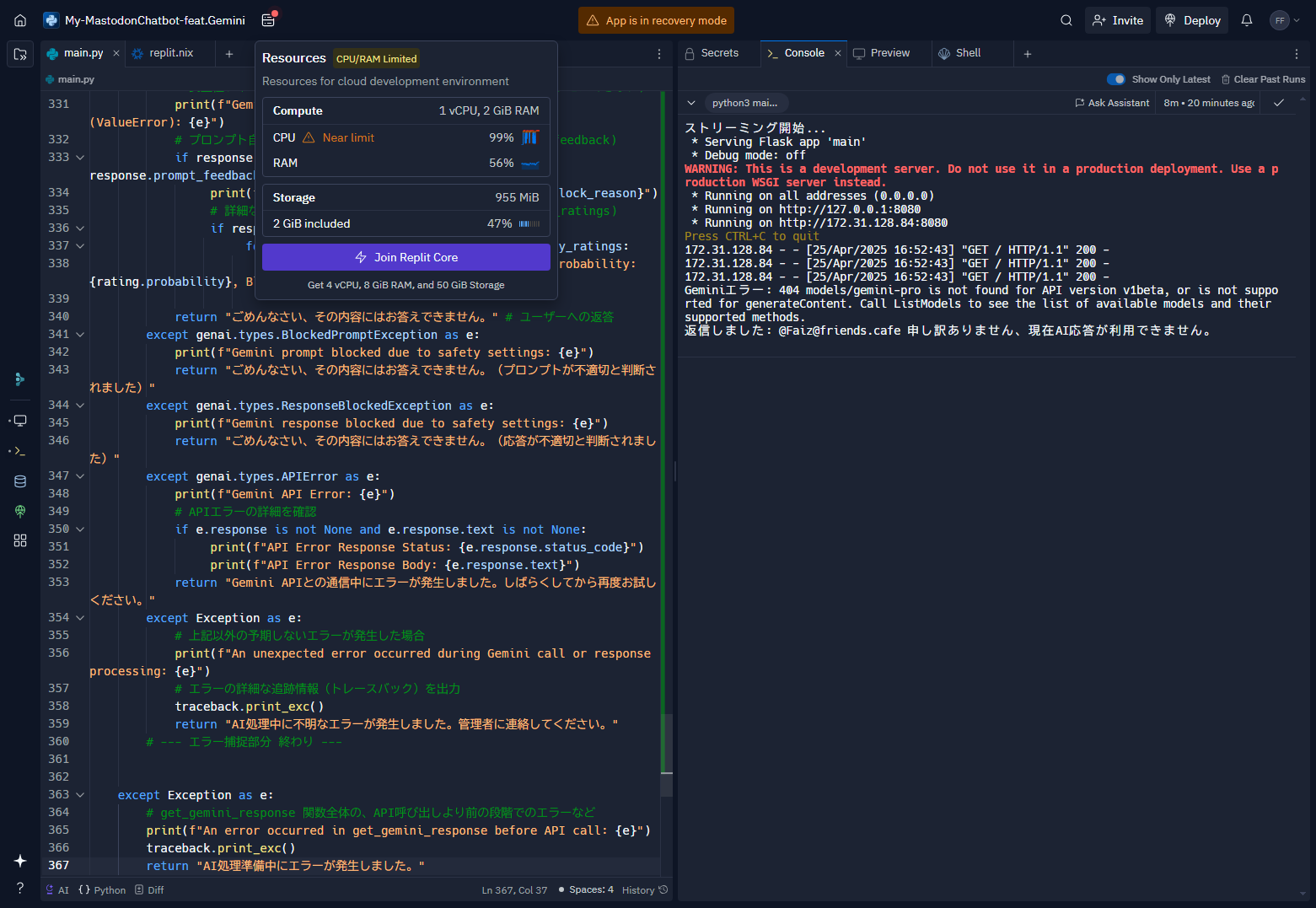The image size is (1316, 908).
Task: Click the python3 mai... run label
Action: [x=744, y=103]
